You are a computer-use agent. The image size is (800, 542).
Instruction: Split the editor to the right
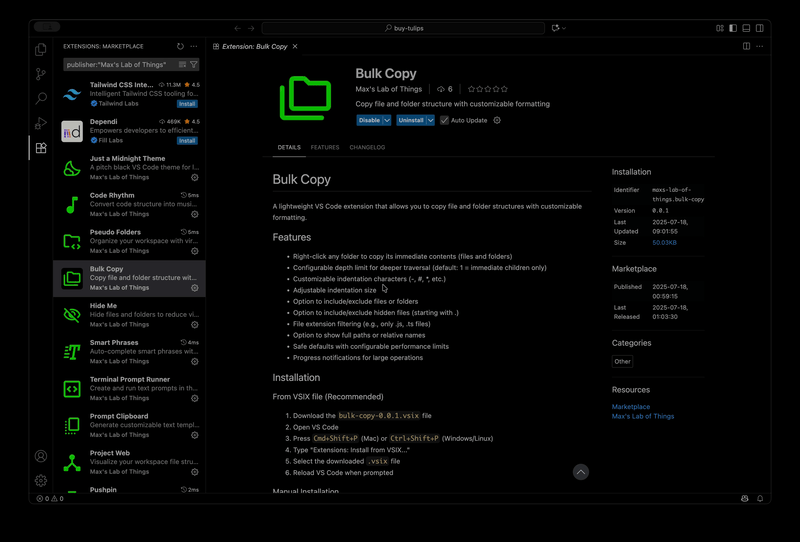746,46
